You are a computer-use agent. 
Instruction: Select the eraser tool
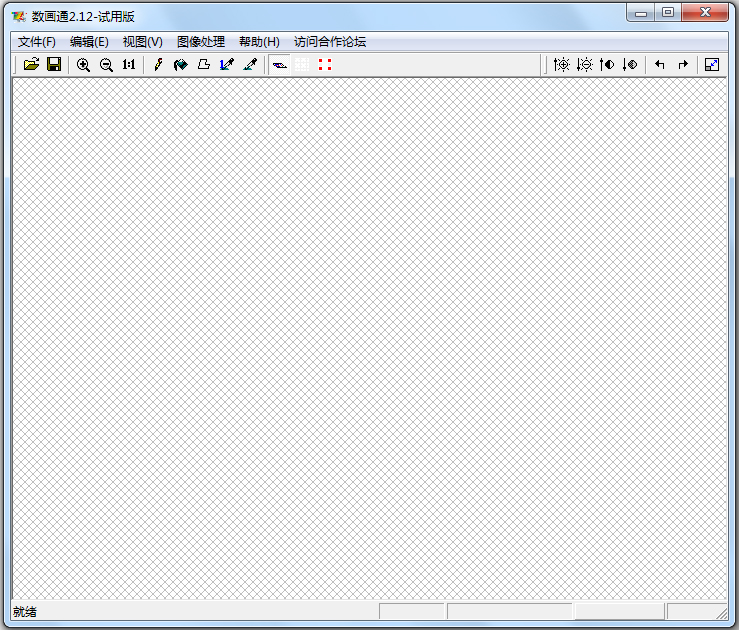204,65
